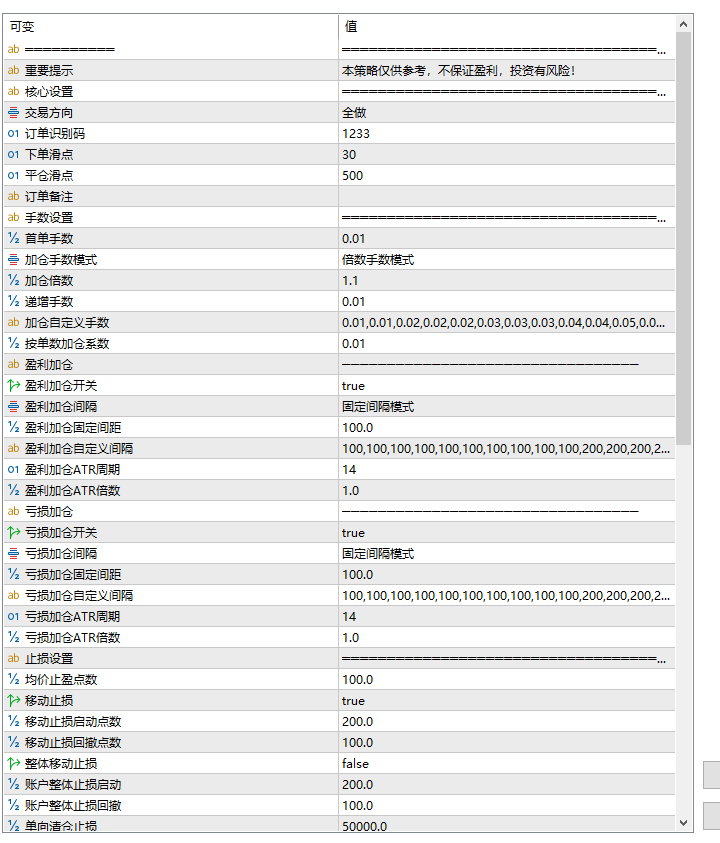Click the double icon beside 均价止盈点数

point(13,680)
